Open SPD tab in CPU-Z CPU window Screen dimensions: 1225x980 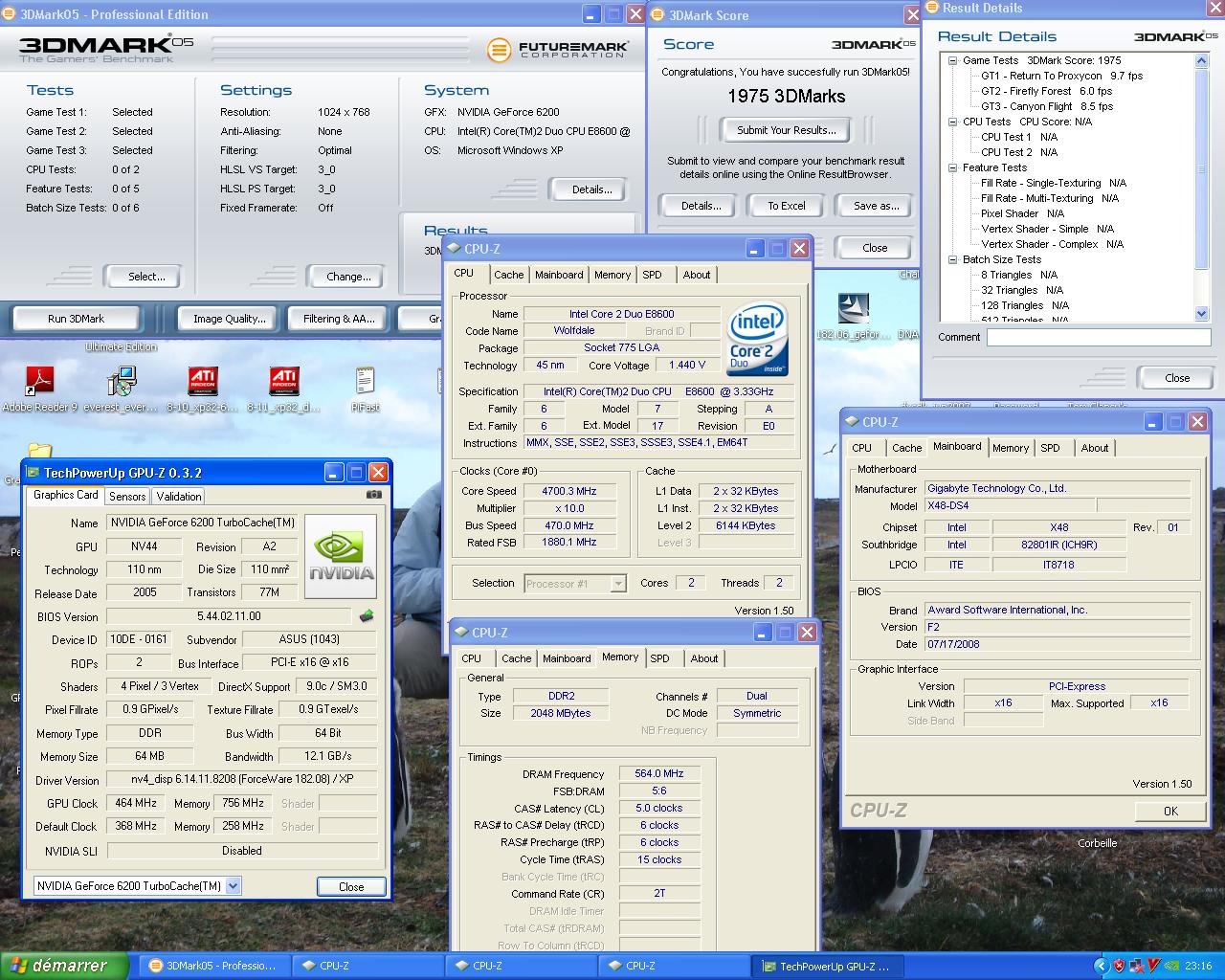[652, 275]
